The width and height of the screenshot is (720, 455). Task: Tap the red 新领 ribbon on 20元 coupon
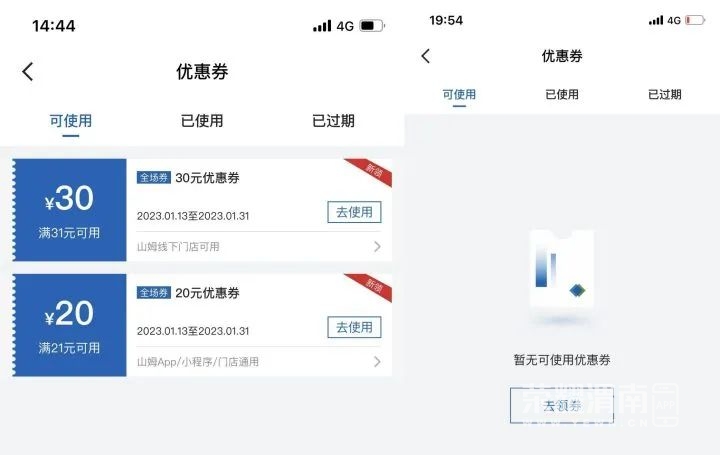(x=371, y=287)
